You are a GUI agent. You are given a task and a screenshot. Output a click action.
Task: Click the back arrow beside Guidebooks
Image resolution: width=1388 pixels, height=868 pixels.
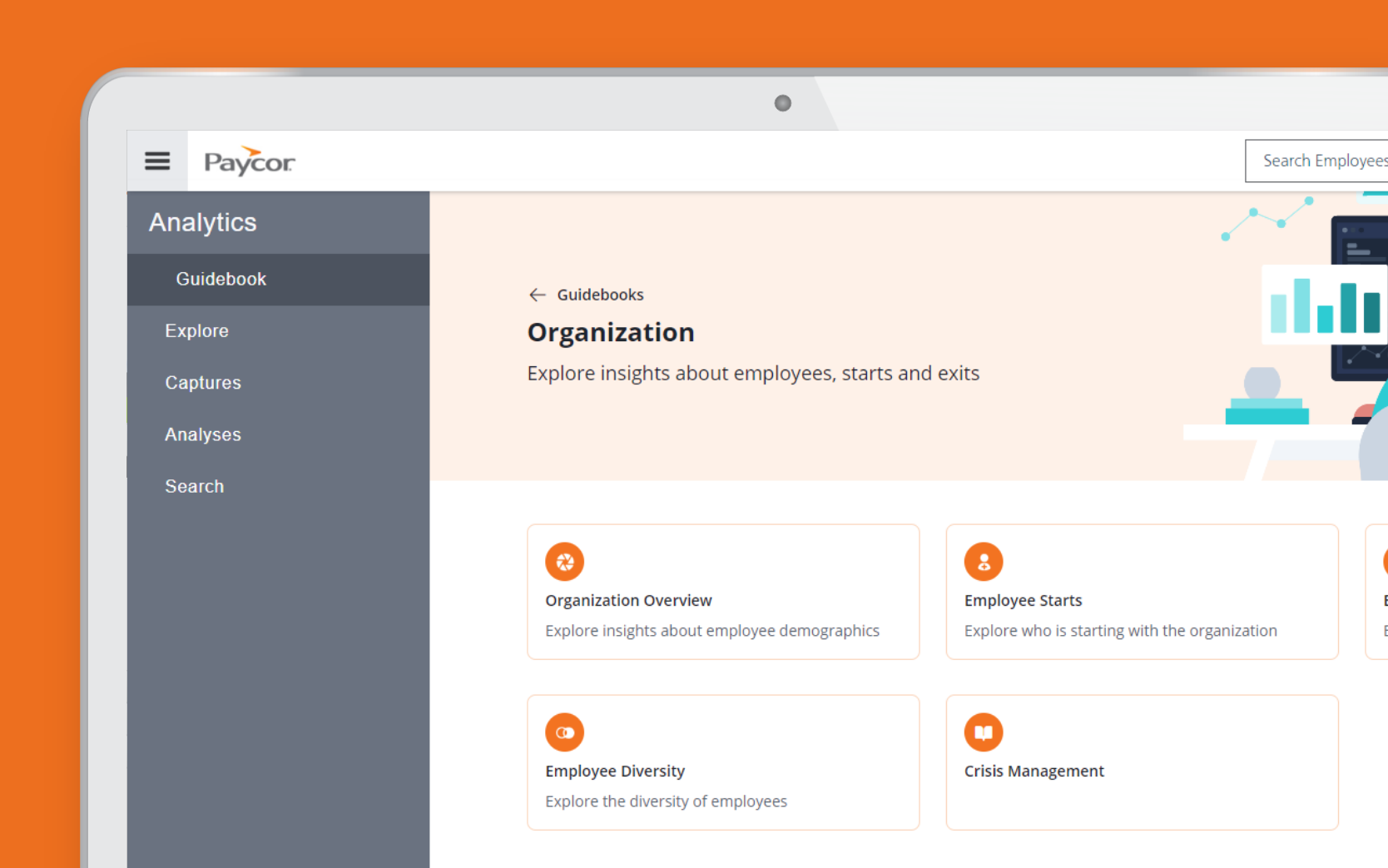pos(538,295)
